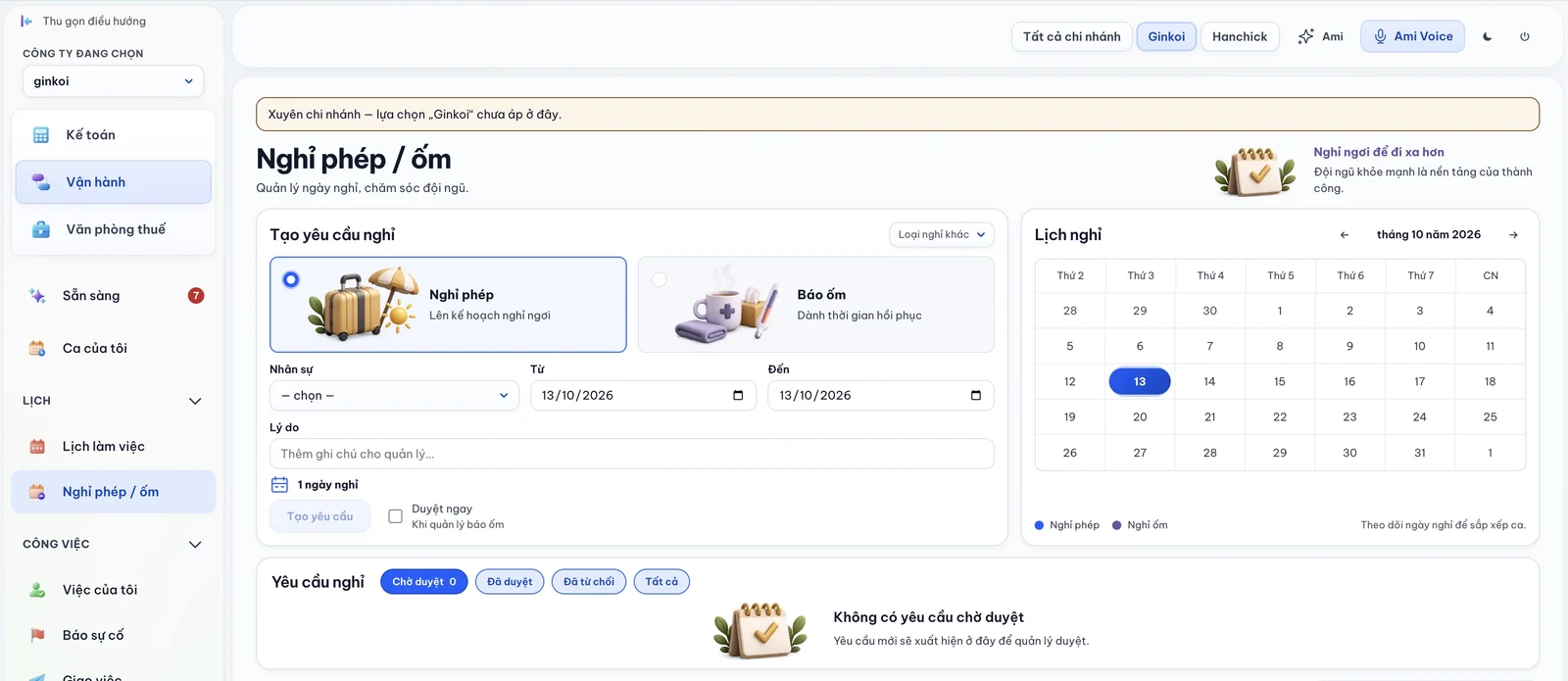
Task: Go to the previous month arrow
Action: [x=1345, y=235]
